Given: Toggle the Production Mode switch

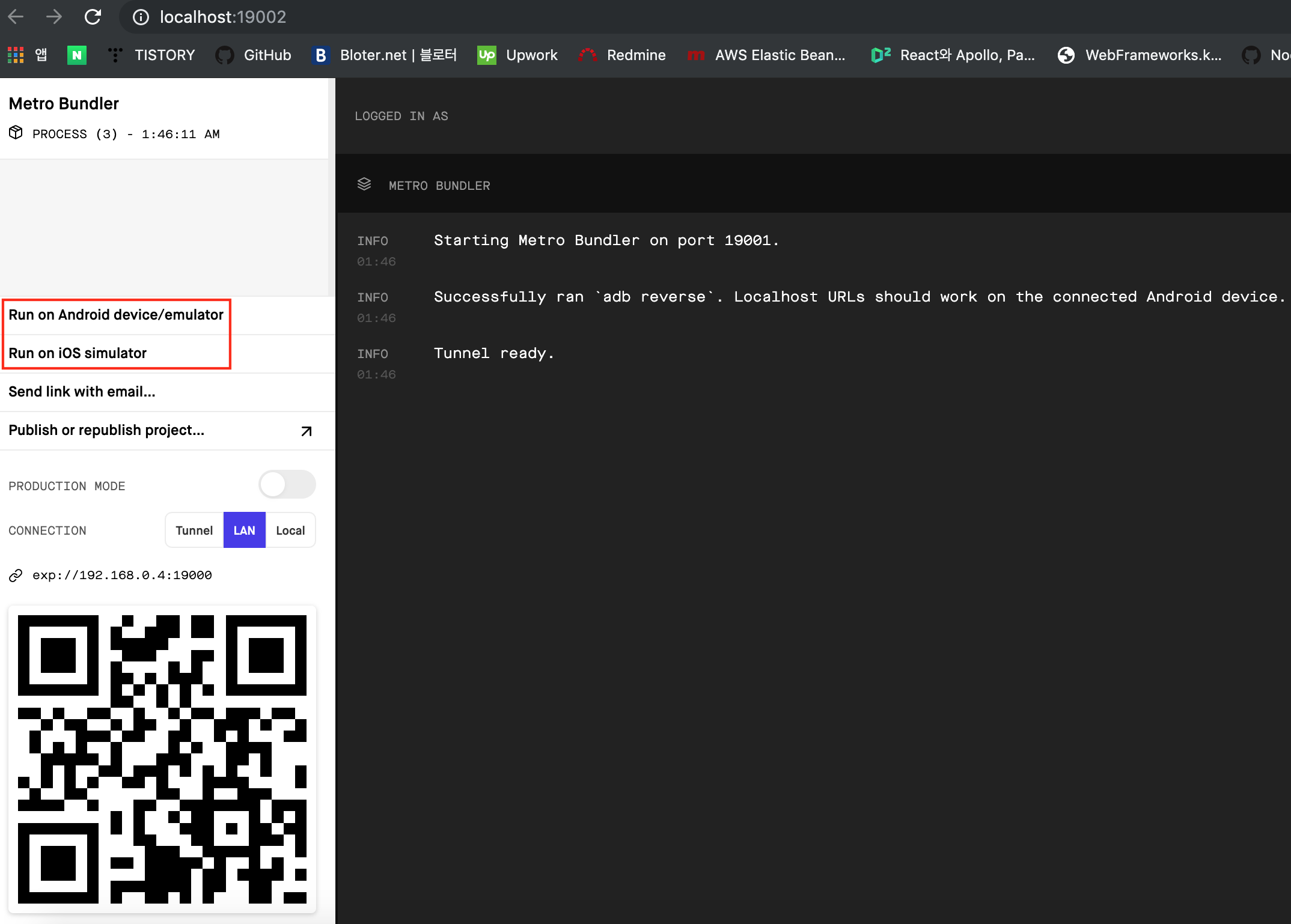Looking at the screenshot, I should click(x=287, y=485).
